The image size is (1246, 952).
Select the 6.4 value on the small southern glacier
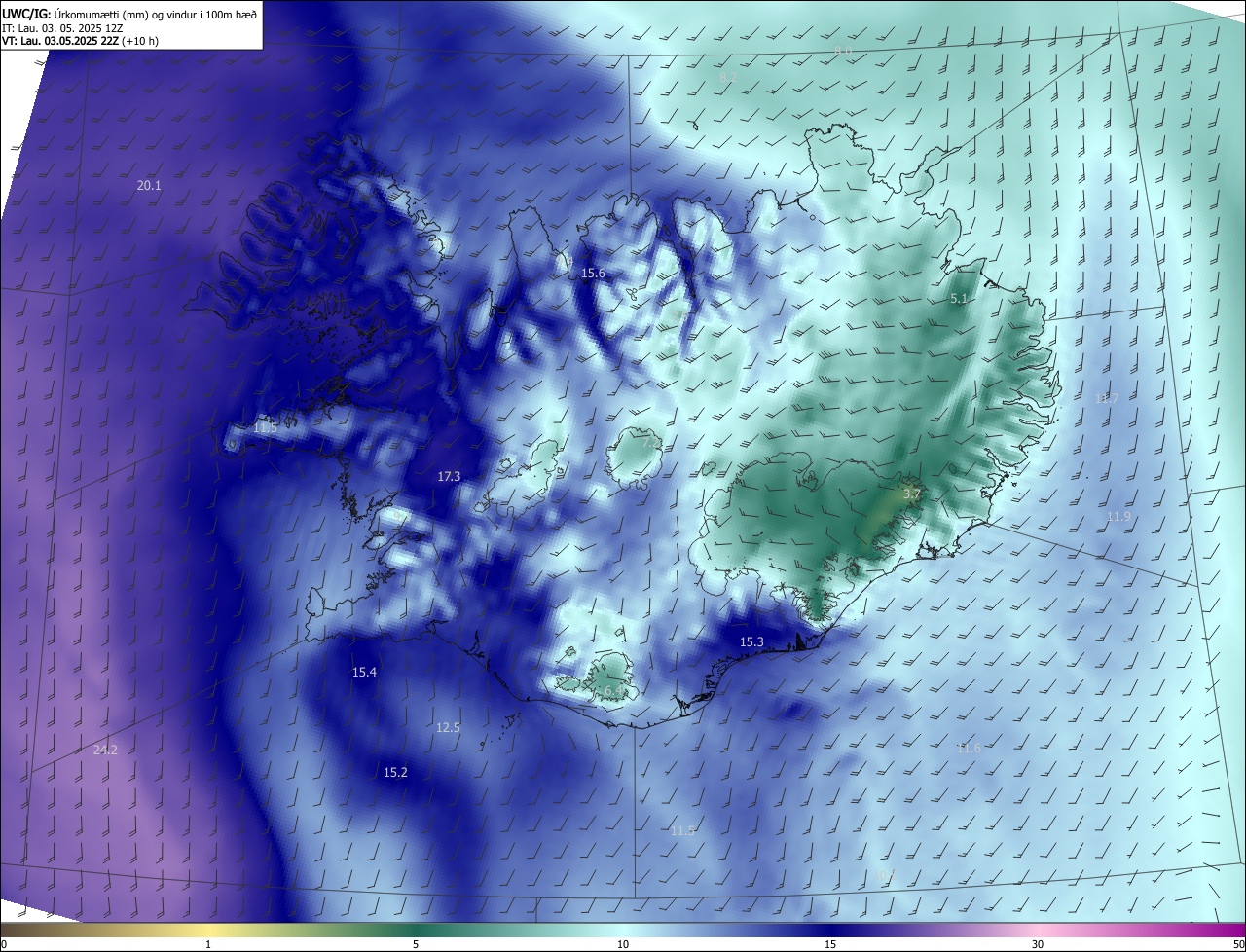613,690
